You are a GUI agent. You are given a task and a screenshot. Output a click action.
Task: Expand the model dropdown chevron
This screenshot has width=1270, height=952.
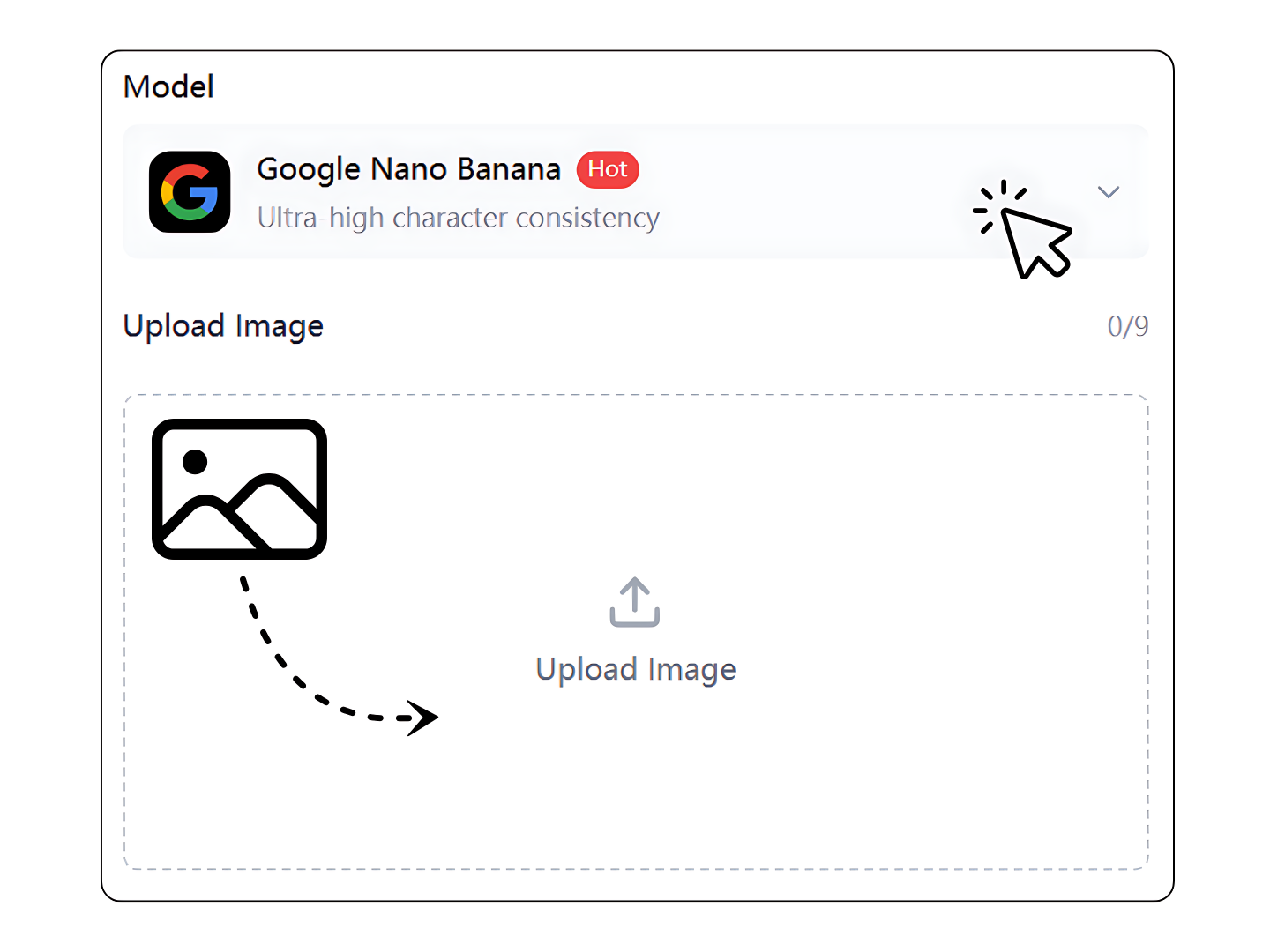[x=1109, y=191]
